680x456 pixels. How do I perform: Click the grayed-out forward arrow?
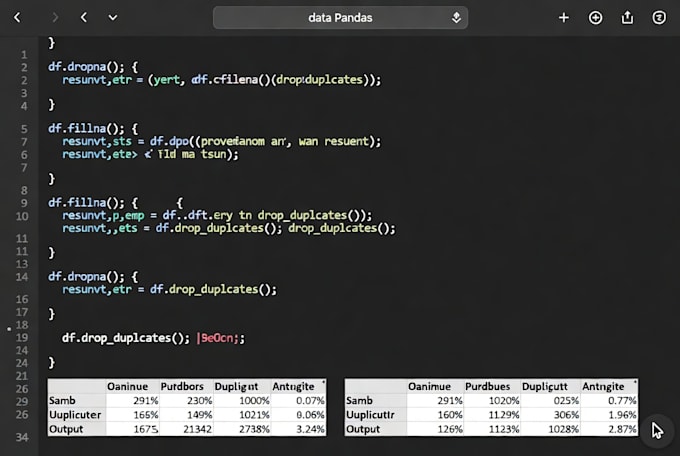pyautogui.click(x=55, y=17)
